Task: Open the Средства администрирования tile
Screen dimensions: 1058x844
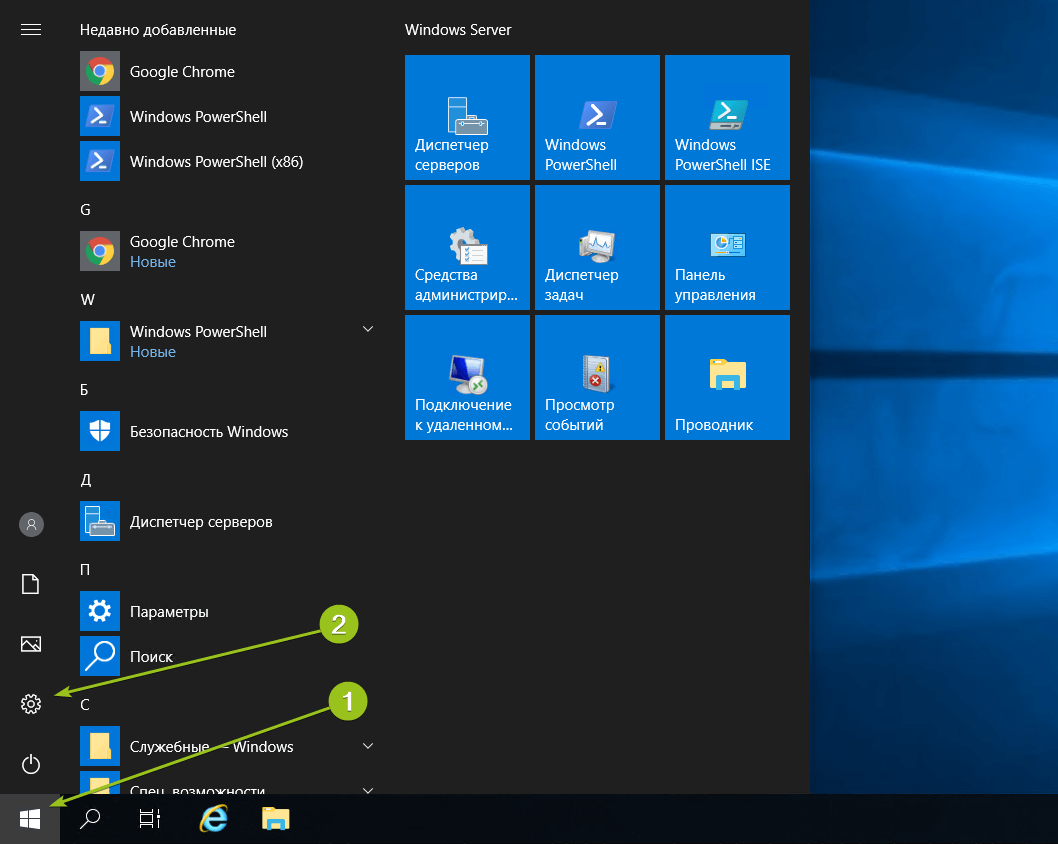Action: click(x=467, y=248)
